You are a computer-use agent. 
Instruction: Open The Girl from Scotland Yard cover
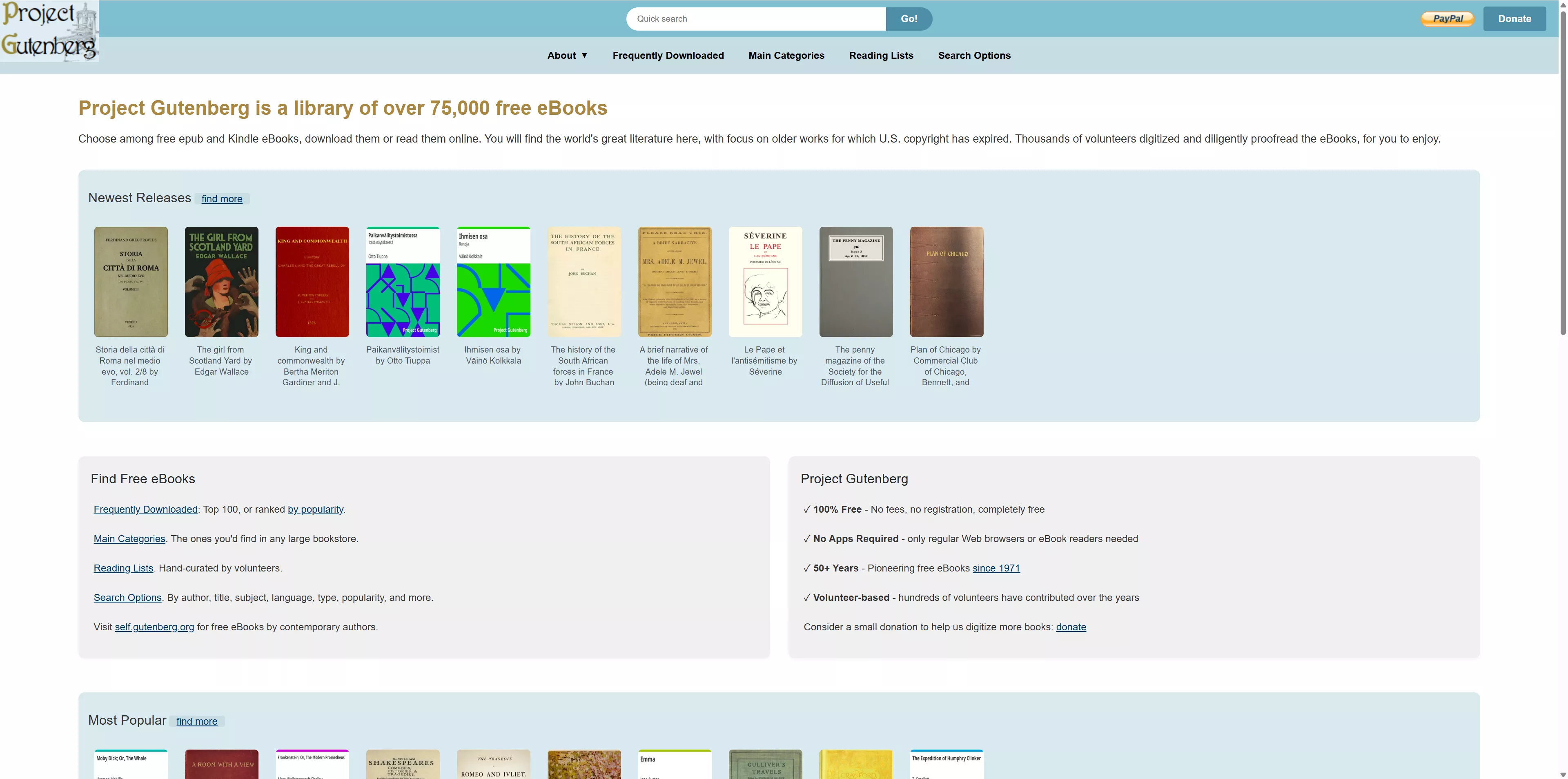point(222,281)
